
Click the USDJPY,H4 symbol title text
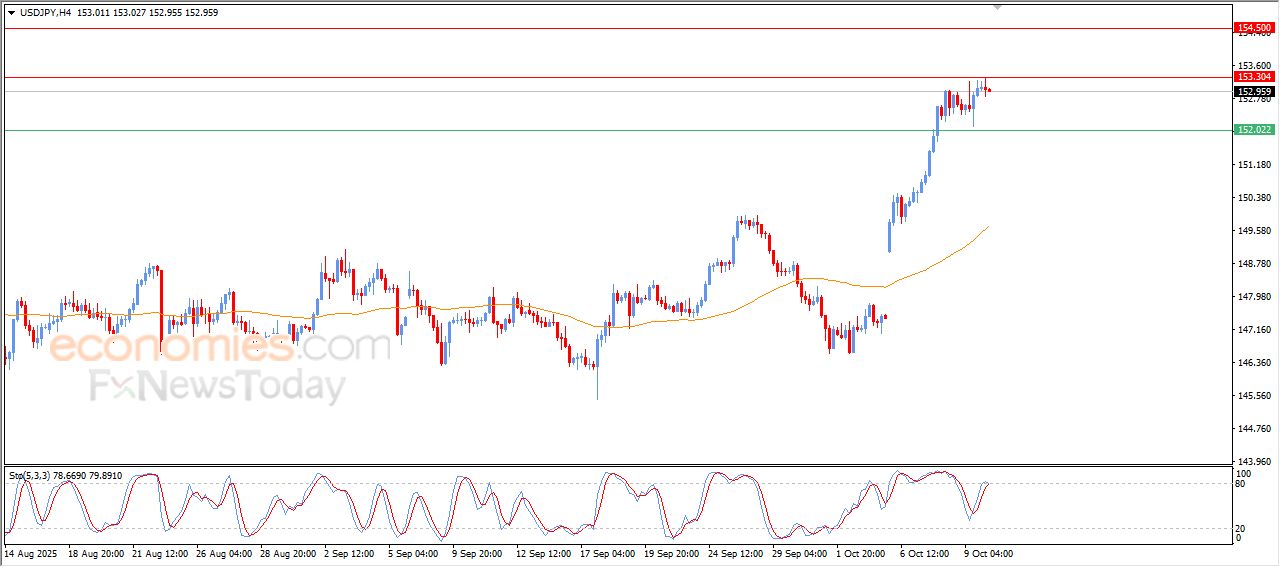pyautogui.click(x=45, y=13)
